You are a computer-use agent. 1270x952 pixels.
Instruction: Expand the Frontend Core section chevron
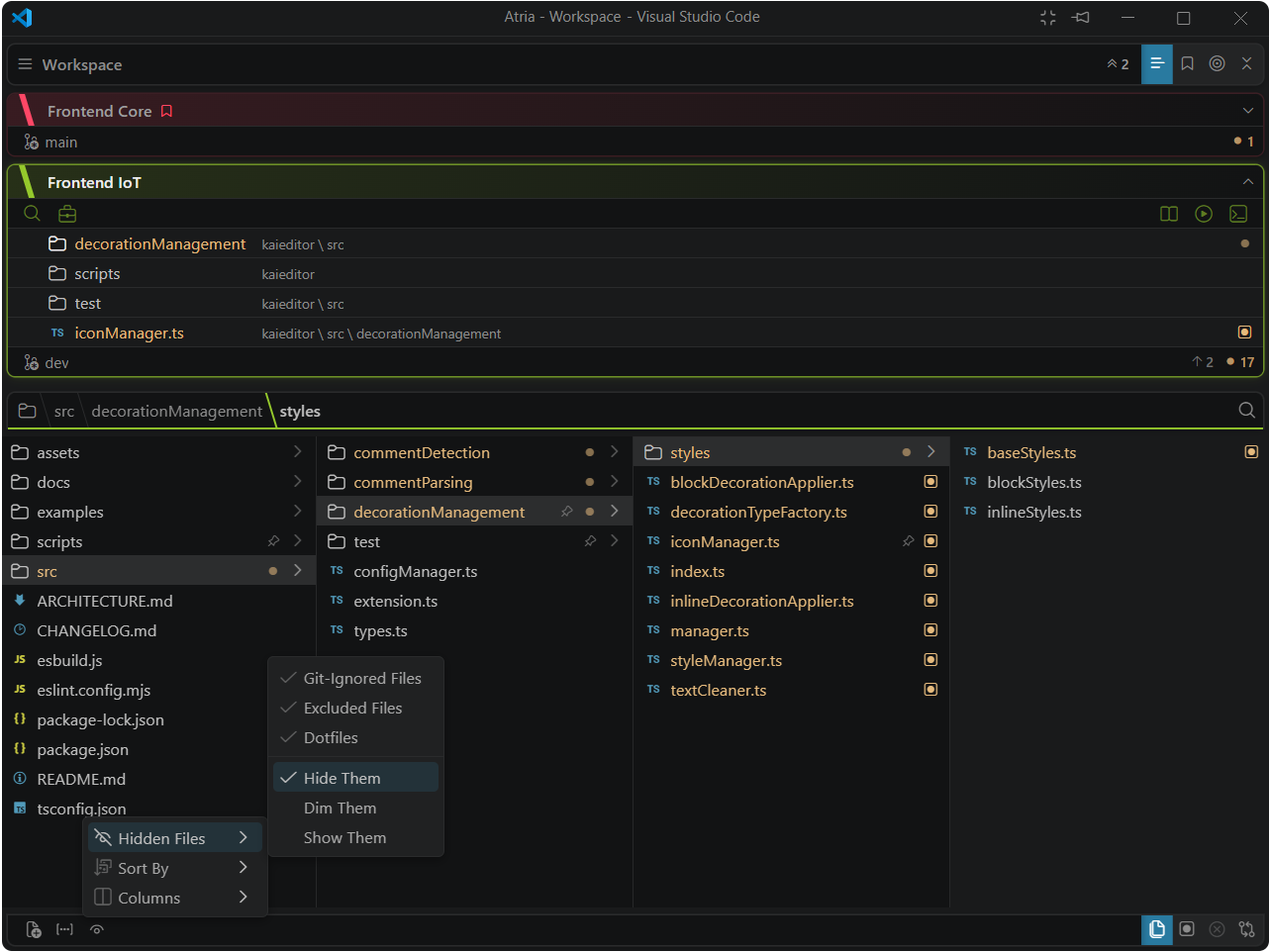[x=1248, y=111]
